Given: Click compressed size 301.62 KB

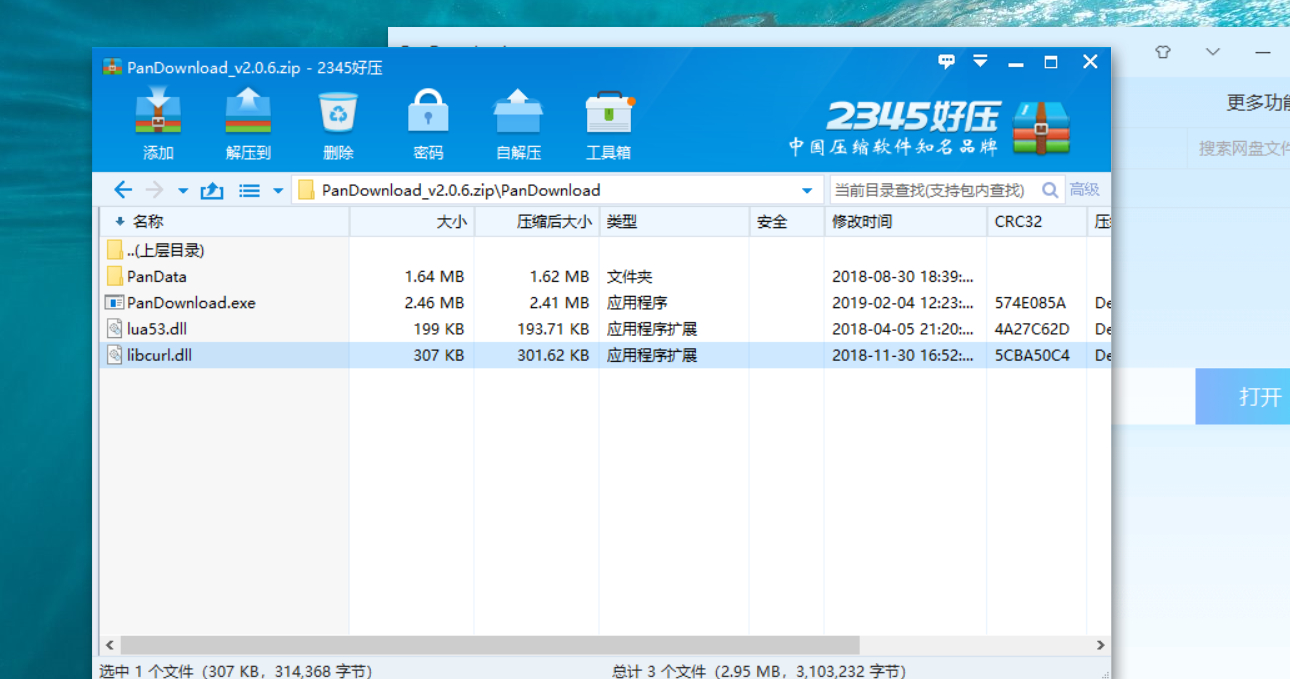Looking at the screenshot, I should [551, 355].
